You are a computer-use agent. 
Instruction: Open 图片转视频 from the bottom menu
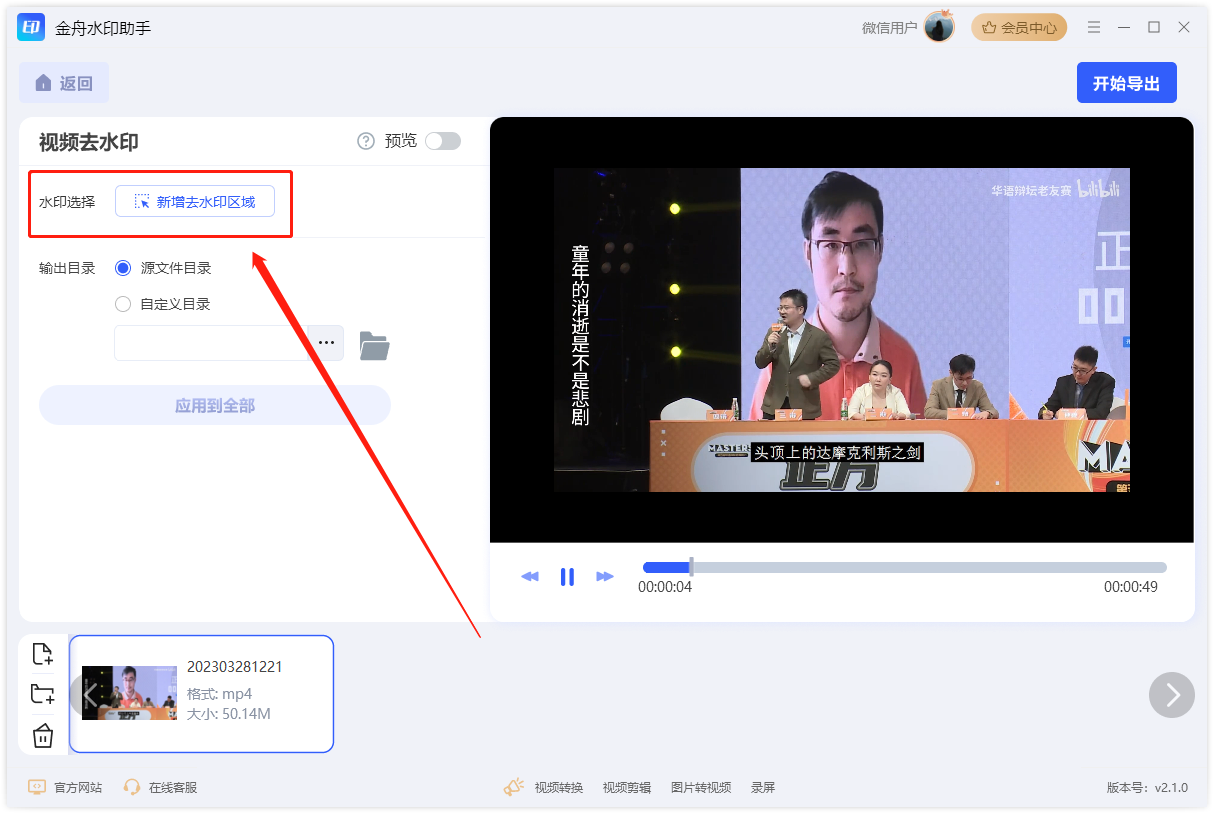pyautogui.click(x=701, y=787)
